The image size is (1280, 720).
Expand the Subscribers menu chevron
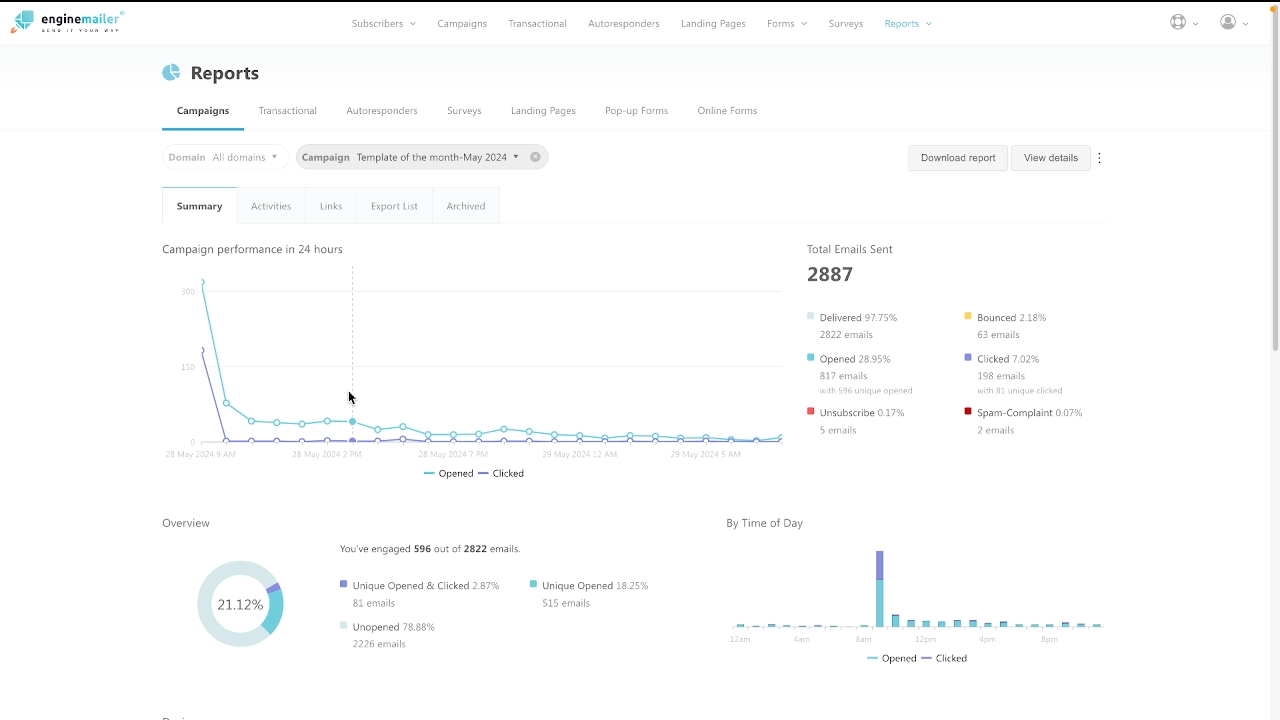(411, 23)
